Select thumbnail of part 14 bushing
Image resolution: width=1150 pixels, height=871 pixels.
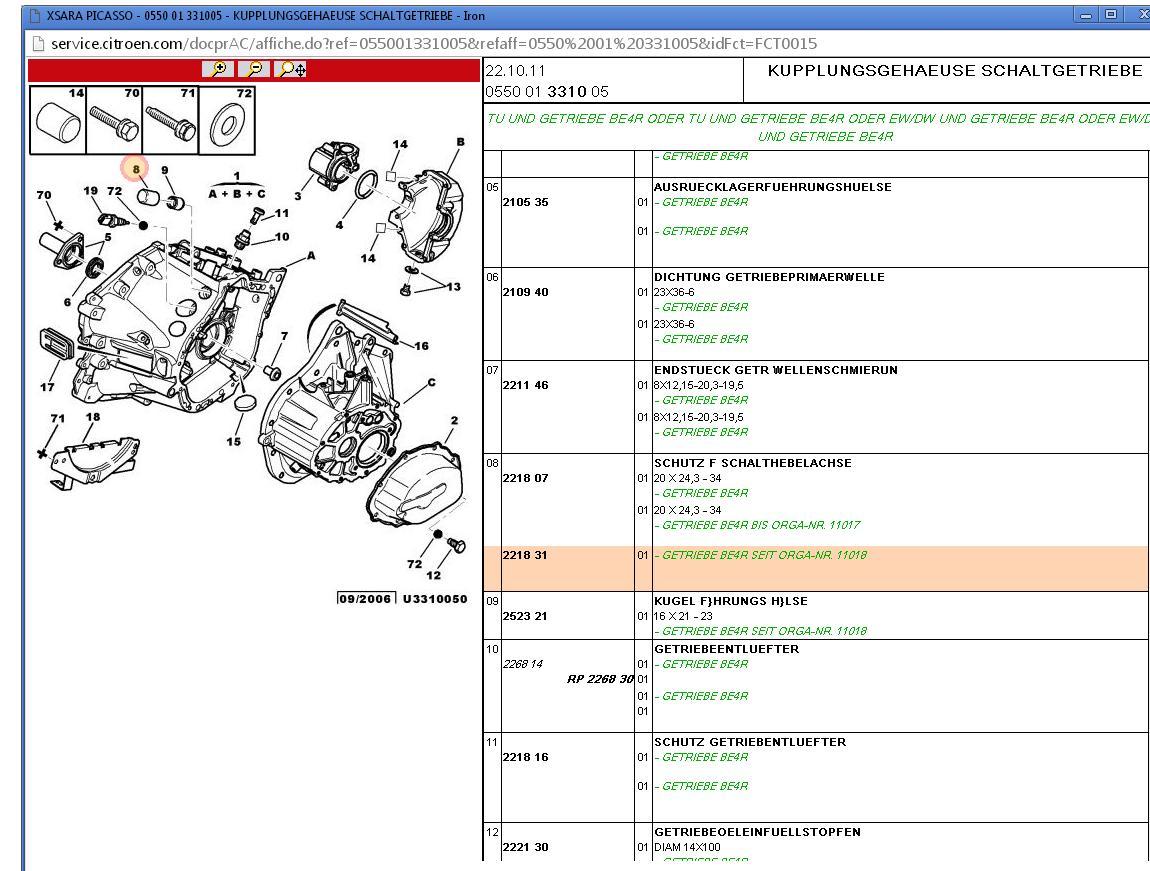(x=58, y=120)
